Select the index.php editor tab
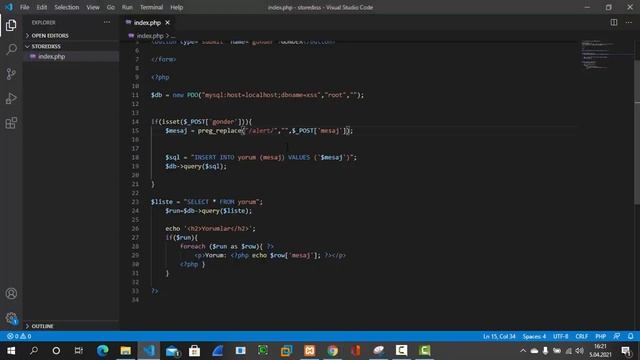 click(x=147, y=22)
